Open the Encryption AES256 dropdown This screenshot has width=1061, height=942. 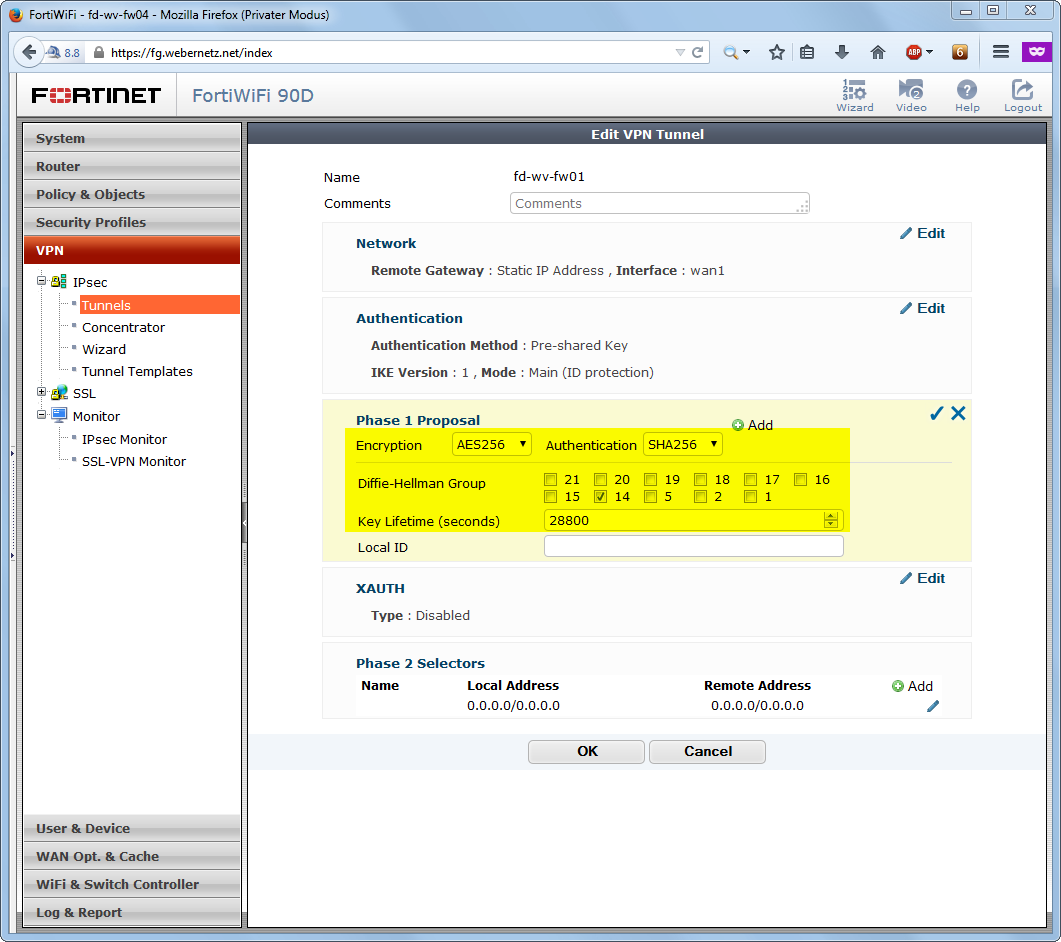click(491, 445)
